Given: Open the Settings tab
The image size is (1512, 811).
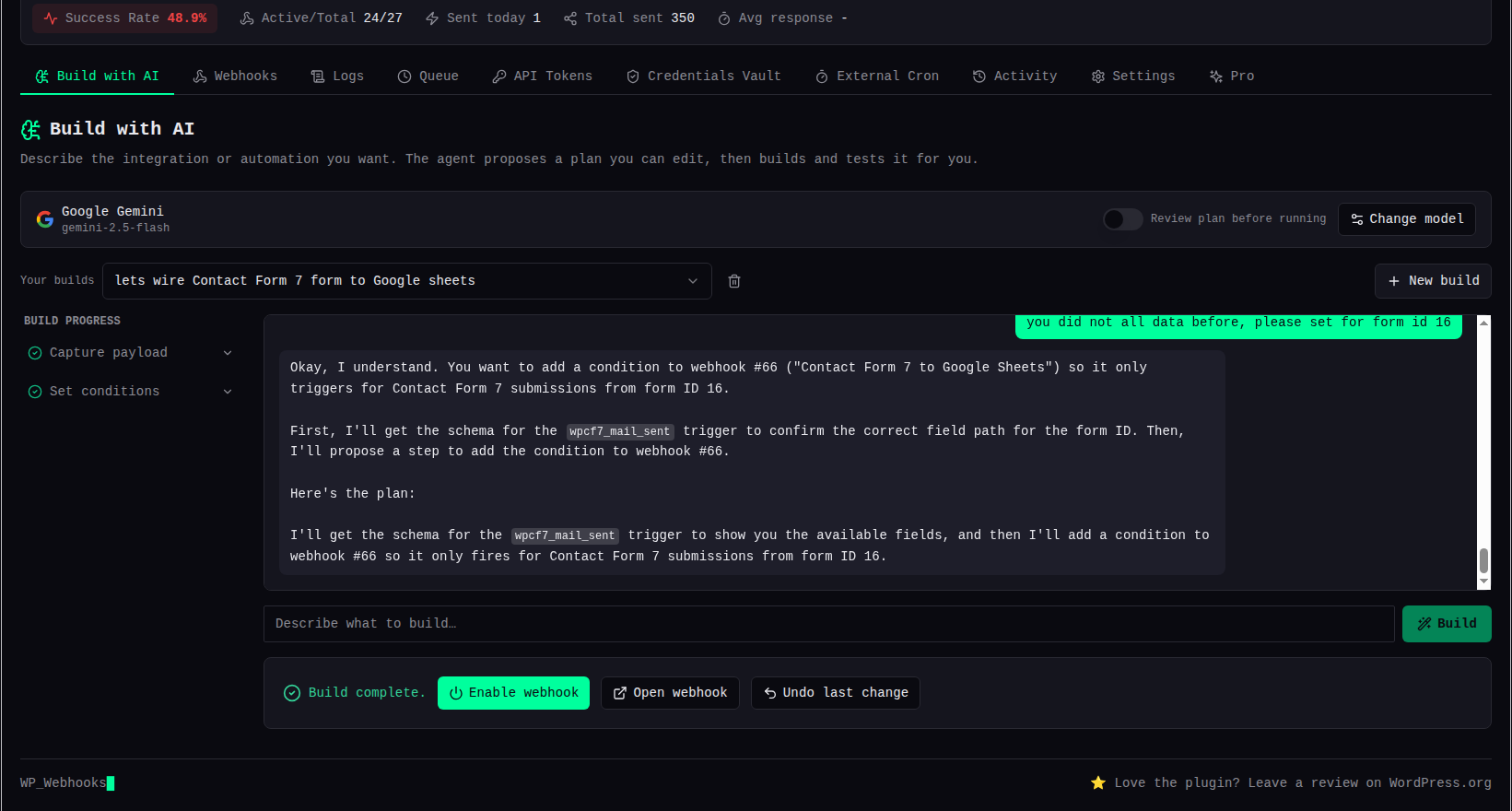Looking at the screenshot, I should pyautogui.click(x=1133, y=76).
